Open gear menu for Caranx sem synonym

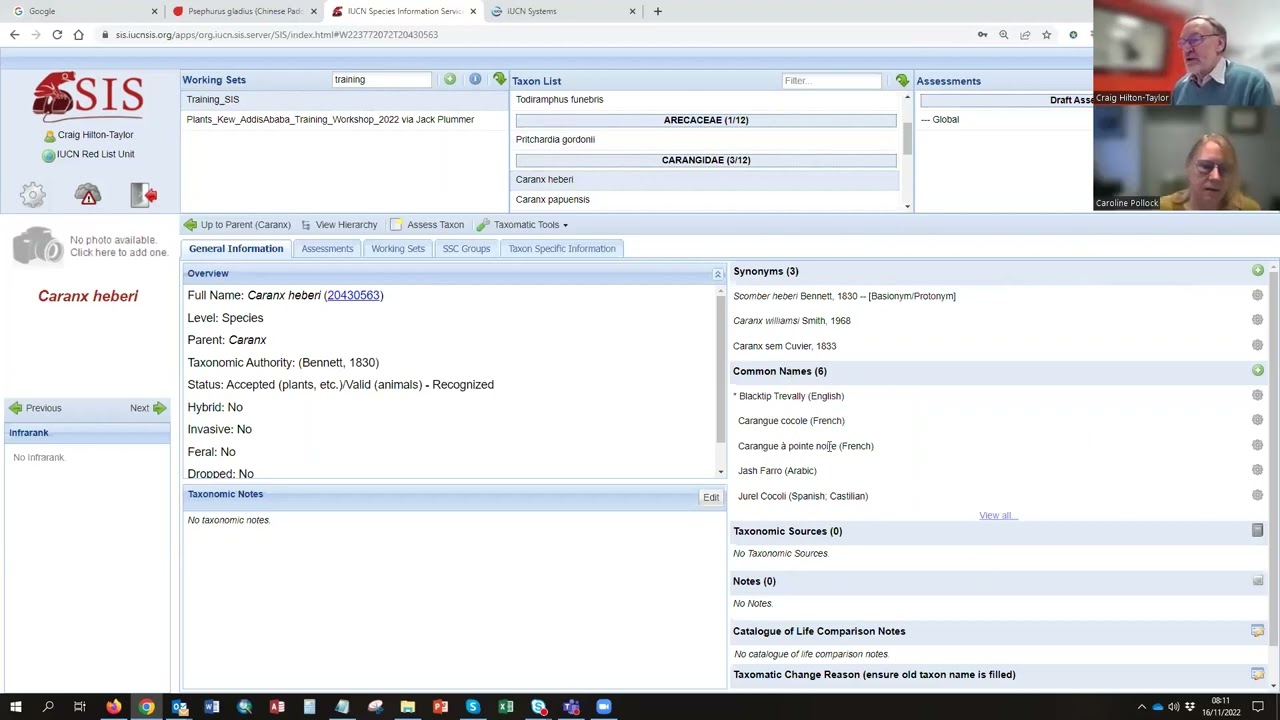point(1257,346)
